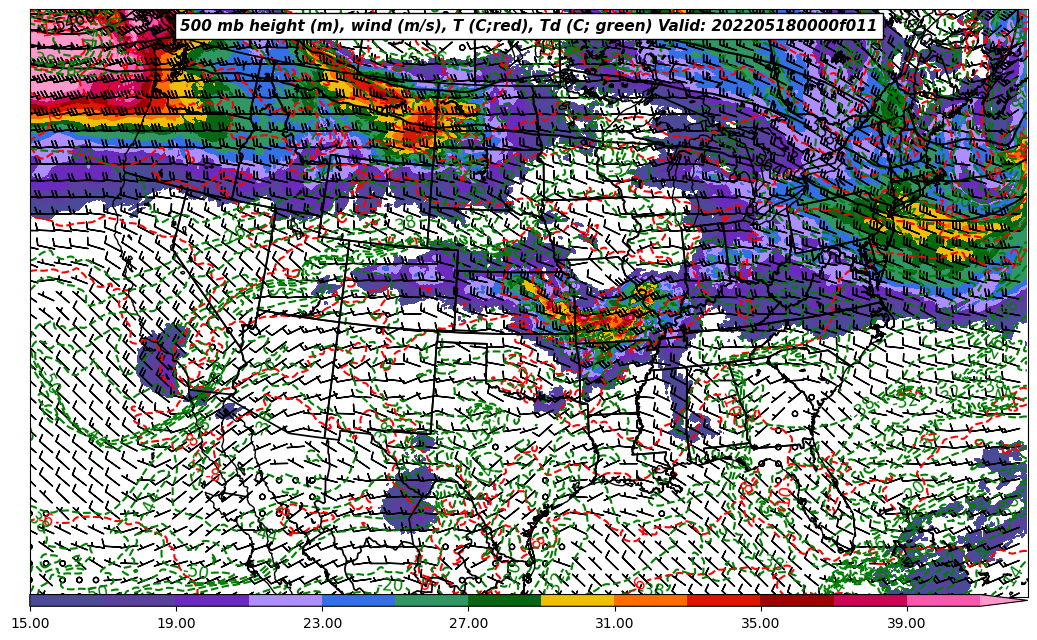Click the 15.00 colorbar tick label
Screen dimensions: 1037x640
[31, 623]
